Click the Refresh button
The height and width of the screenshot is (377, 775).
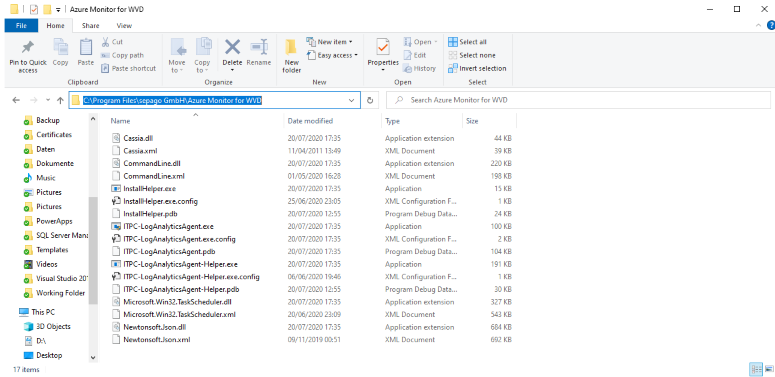pos(370,100)
